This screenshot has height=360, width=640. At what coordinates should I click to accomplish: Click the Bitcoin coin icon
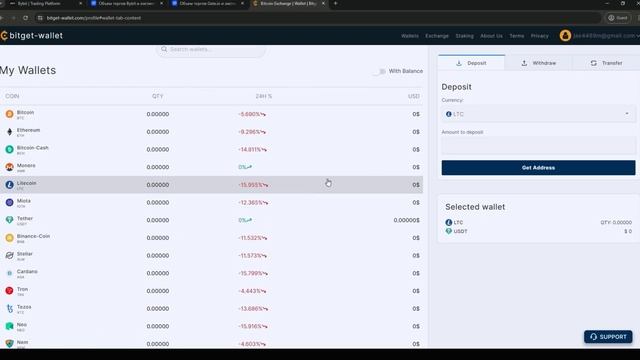pyautogui.click(x=9, y=114)
